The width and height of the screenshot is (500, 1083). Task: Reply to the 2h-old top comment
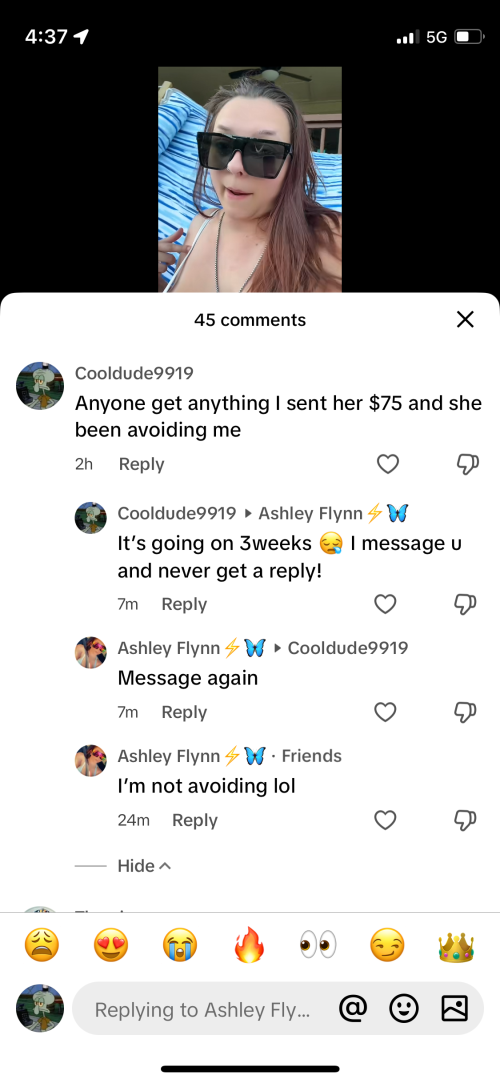pos(141,464)
